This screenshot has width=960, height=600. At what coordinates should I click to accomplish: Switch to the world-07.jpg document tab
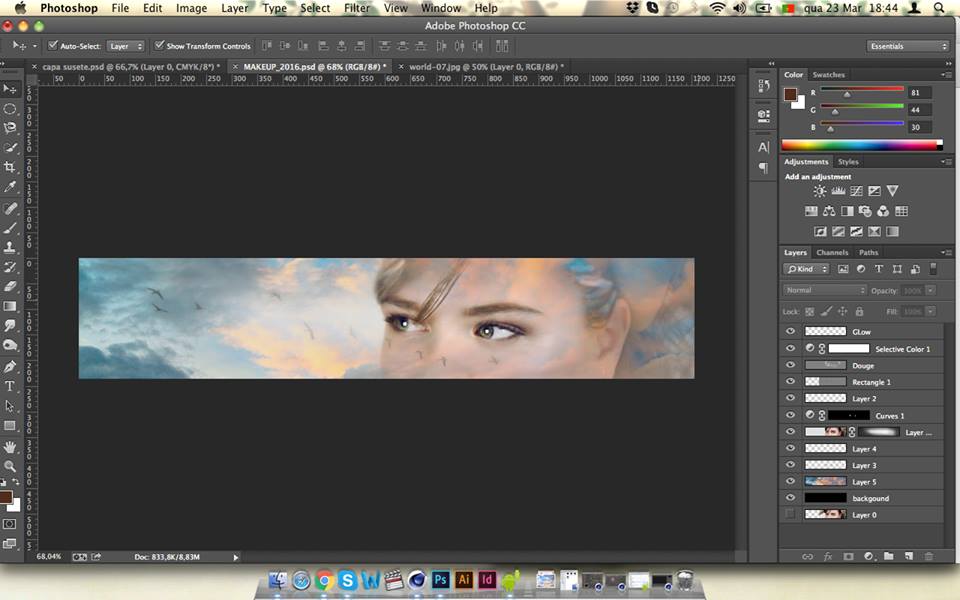(x=481, y=67)
